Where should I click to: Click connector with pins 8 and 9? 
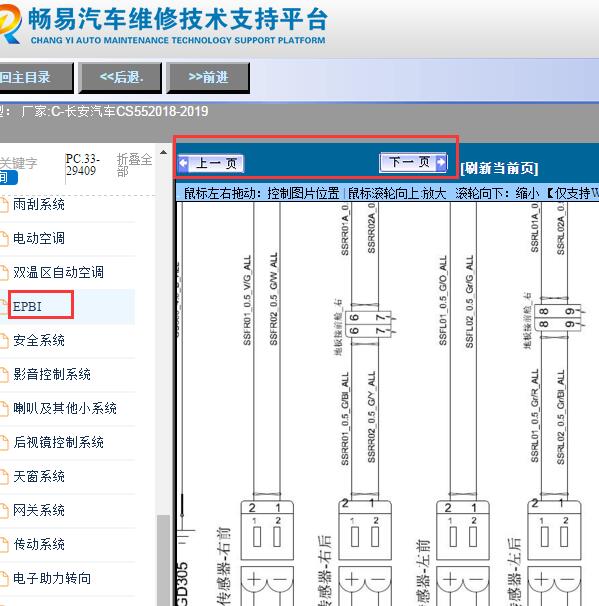tap(557, 317)
